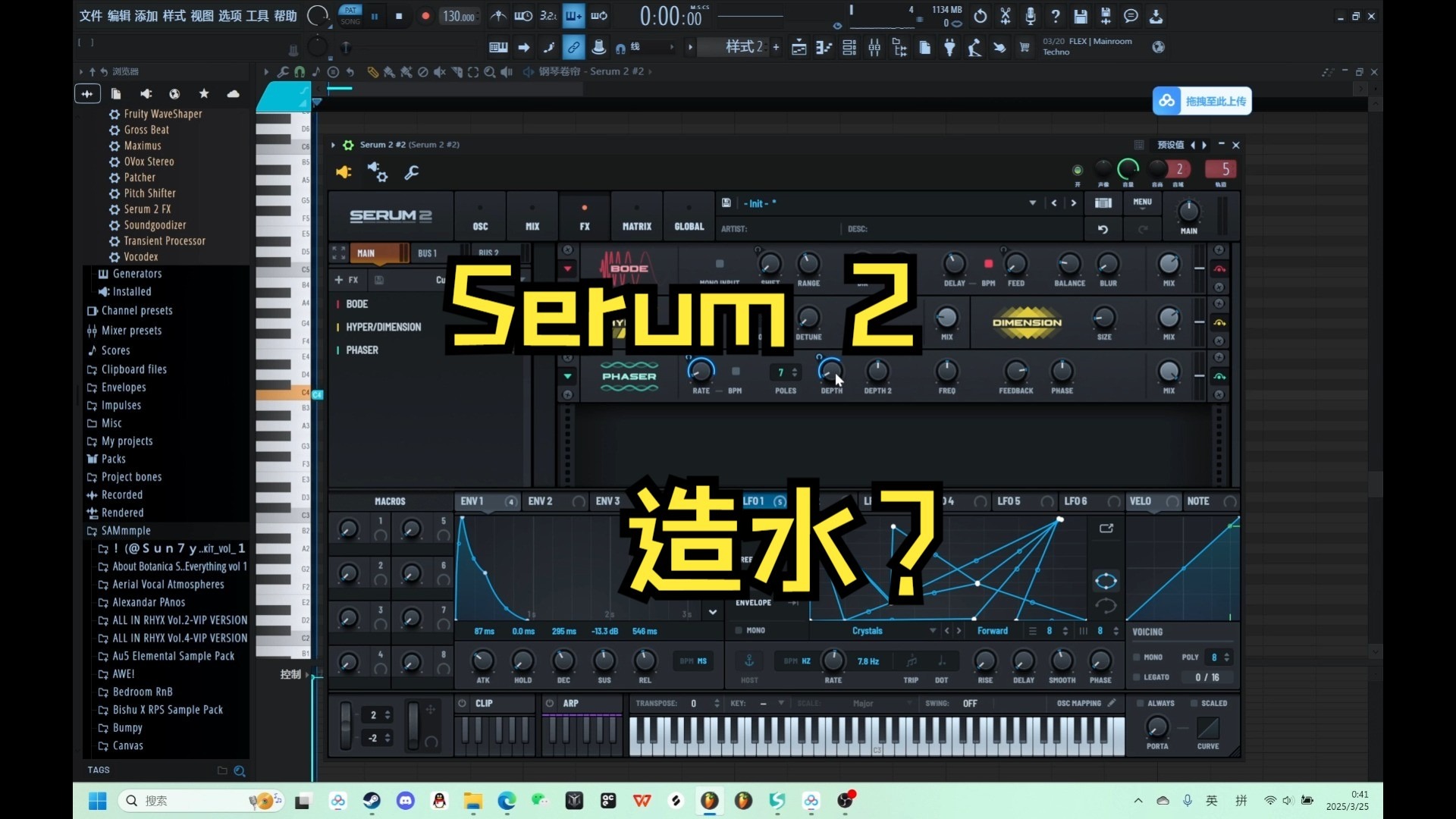Click the link/snap chain icon in the toolbar

coord(573,48)
